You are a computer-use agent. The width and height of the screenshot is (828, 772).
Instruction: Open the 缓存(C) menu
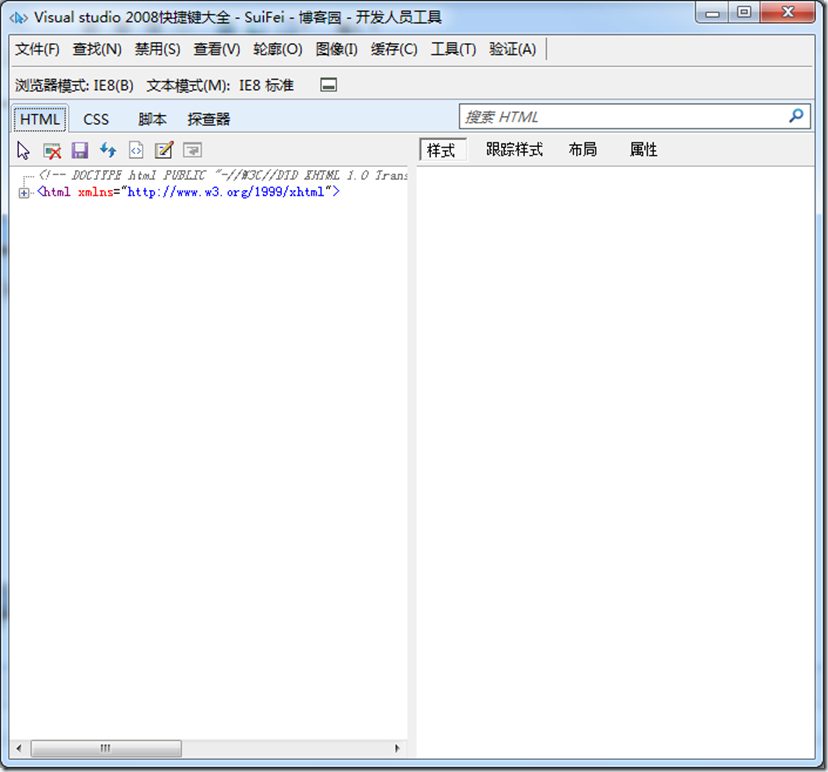[394, 49]
